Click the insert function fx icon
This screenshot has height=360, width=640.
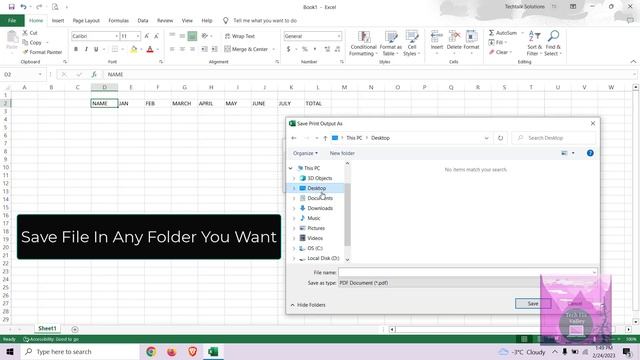[x=94, y=75]
